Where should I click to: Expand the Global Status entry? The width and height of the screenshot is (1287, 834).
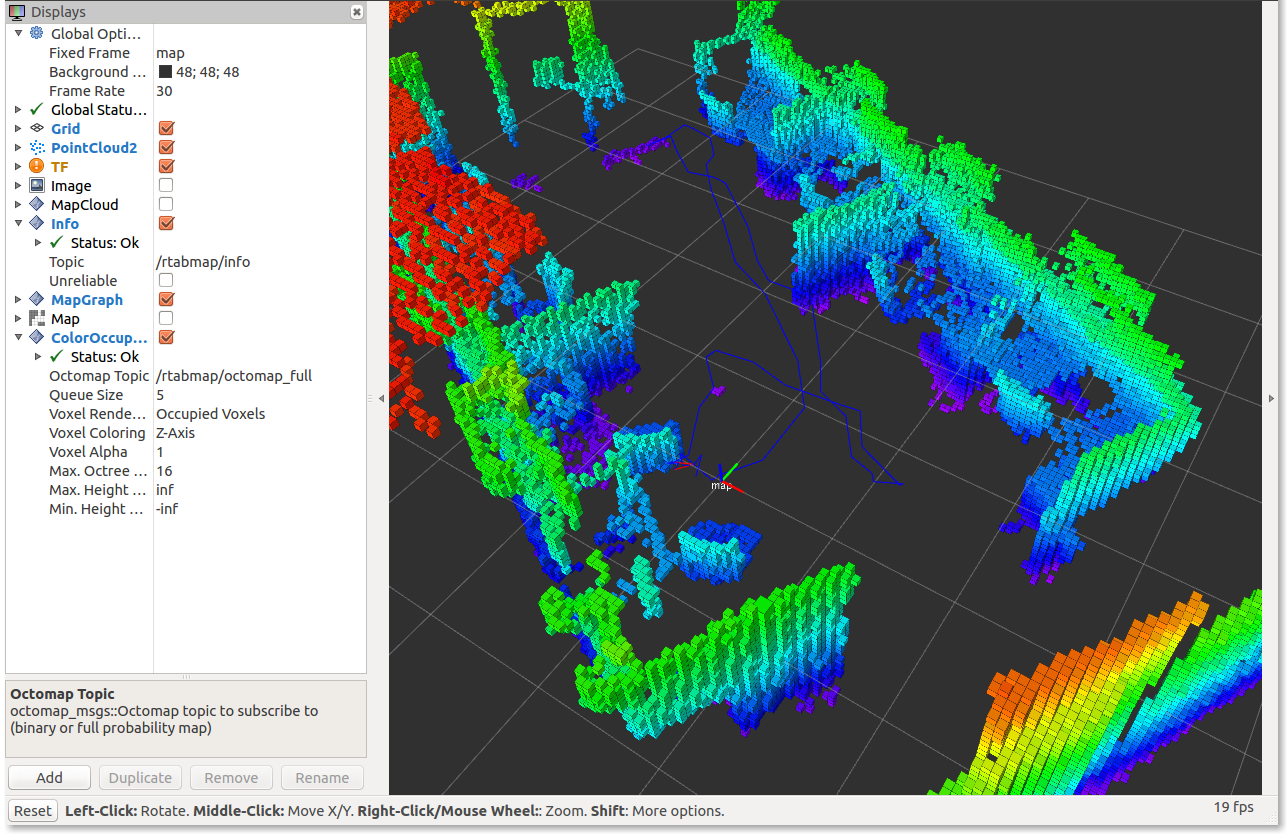[18, 110]
